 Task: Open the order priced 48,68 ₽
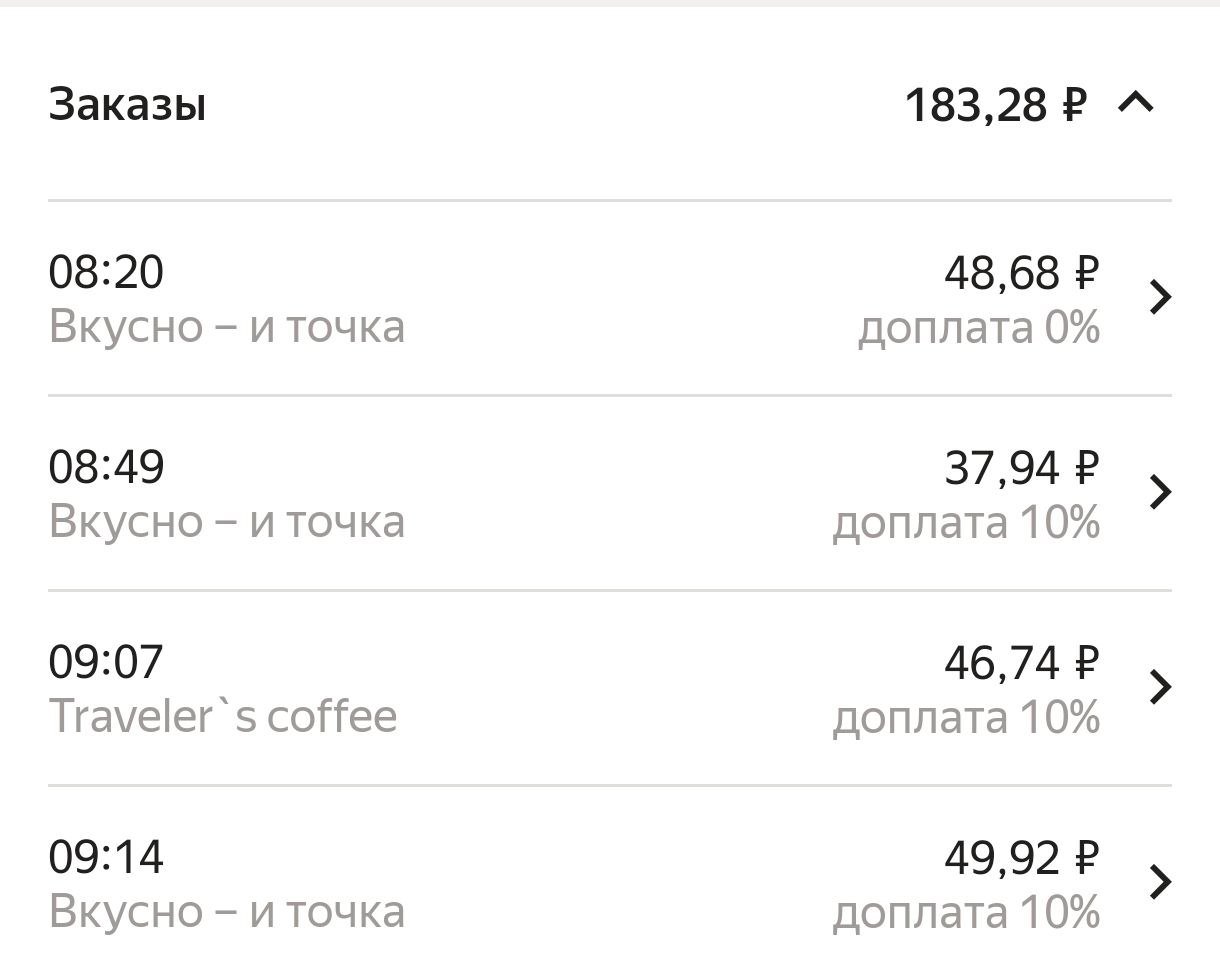(1021, 272)
